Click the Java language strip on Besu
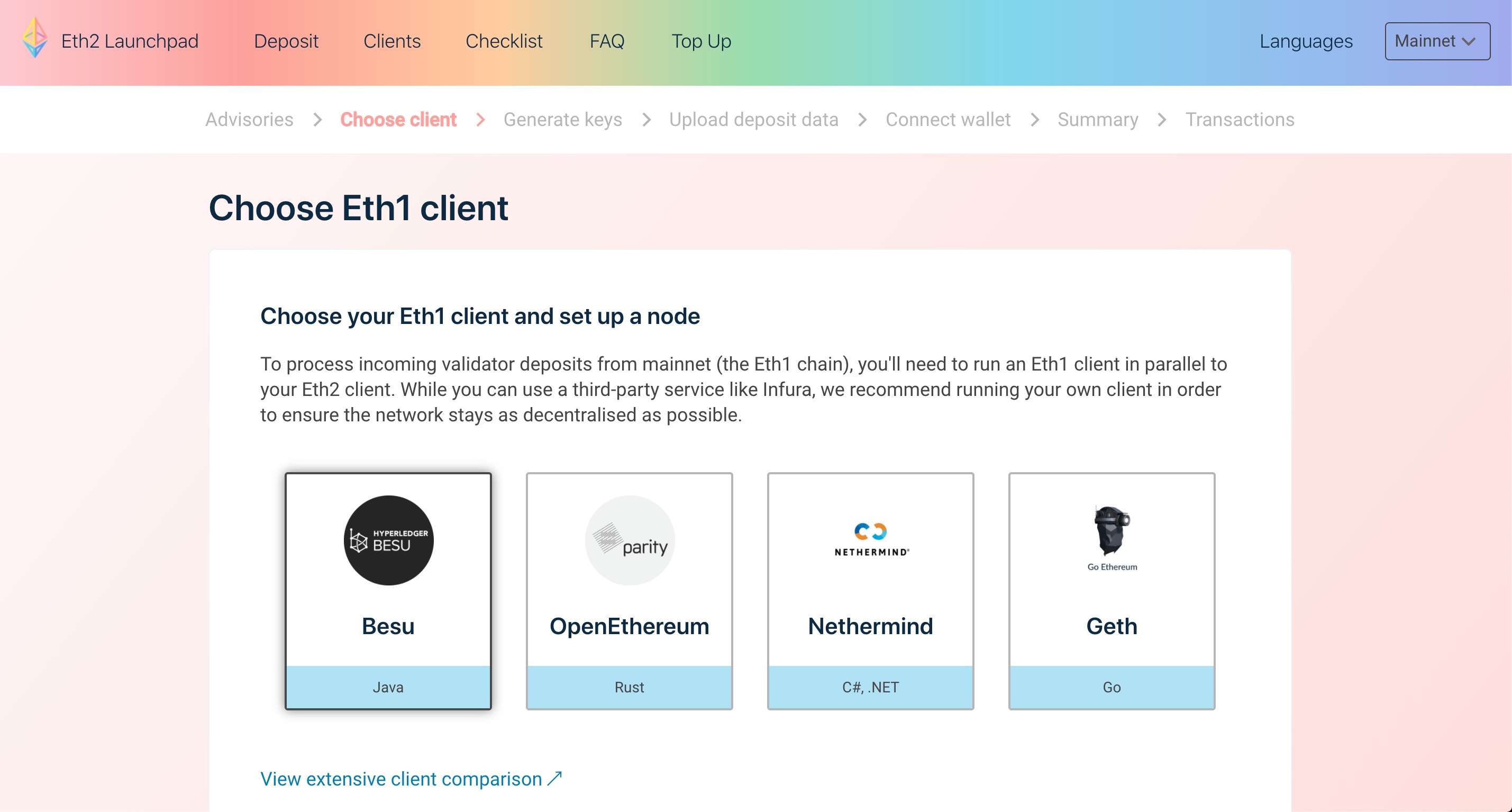 388,687
